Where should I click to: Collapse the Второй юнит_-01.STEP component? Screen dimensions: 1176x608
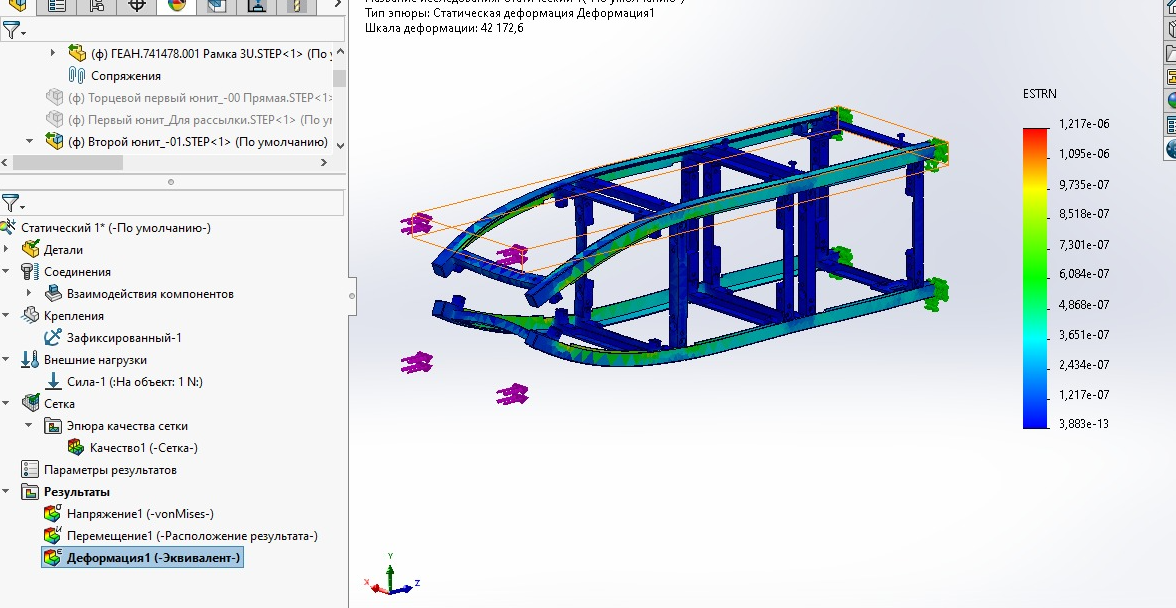29,141
